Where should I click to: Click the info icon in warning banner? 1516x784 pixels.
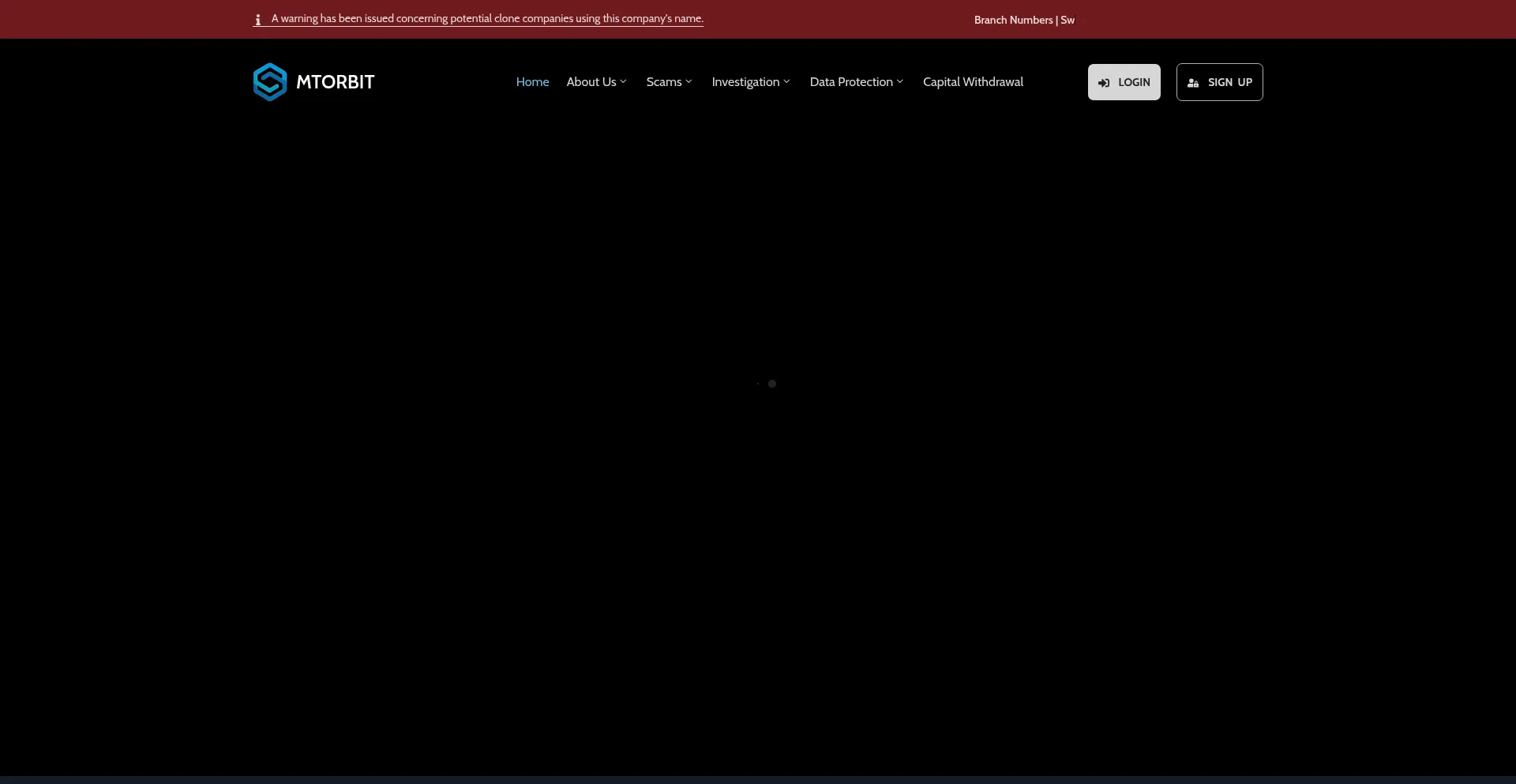pos(257,20)
